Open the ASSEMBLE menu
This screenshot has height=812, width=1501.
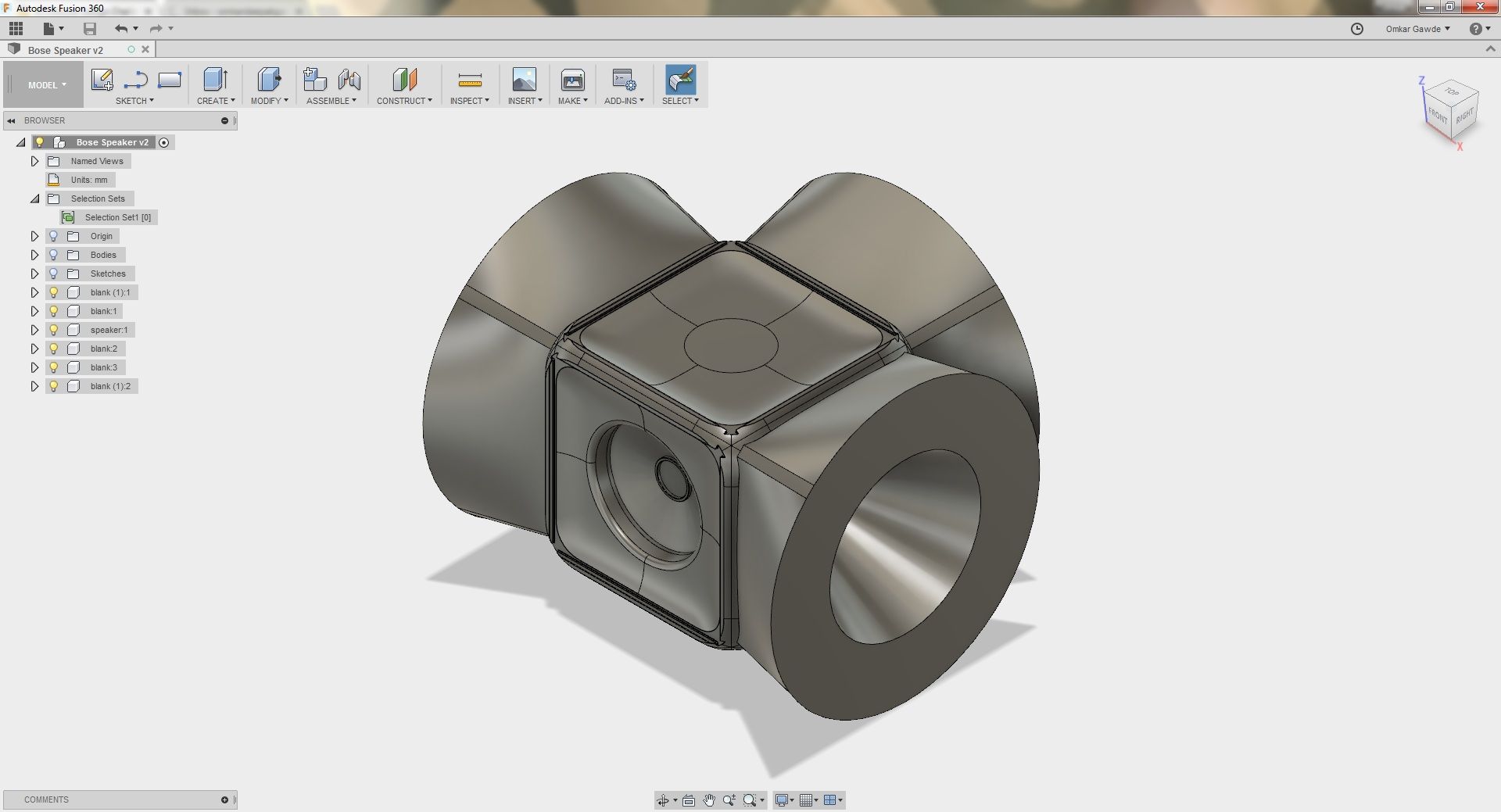point(331,101)
